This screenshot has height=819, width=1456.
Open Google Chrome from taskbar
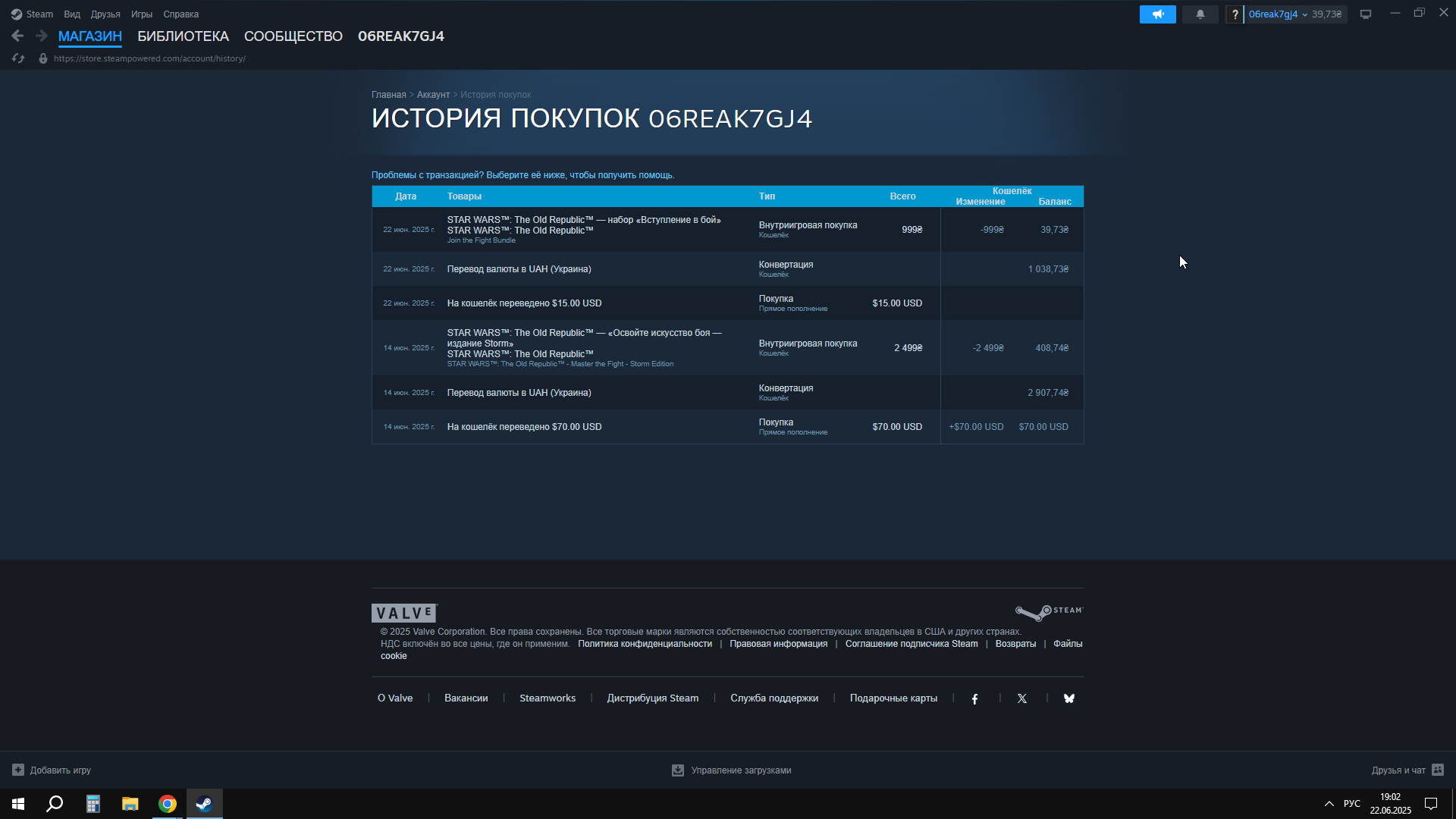(168, 804)
